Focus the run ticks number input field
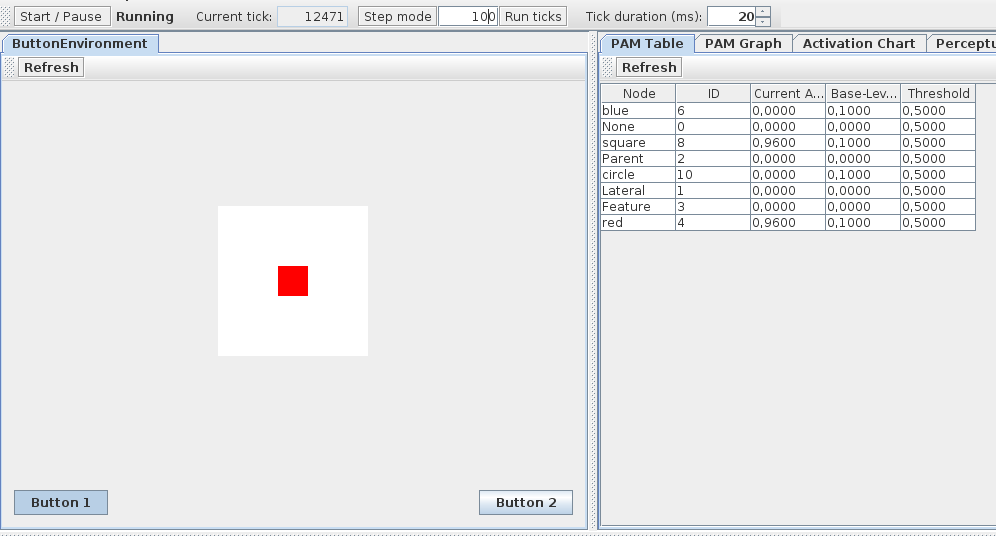This screenshot has height=536, width=996. (x=467, y=16)
